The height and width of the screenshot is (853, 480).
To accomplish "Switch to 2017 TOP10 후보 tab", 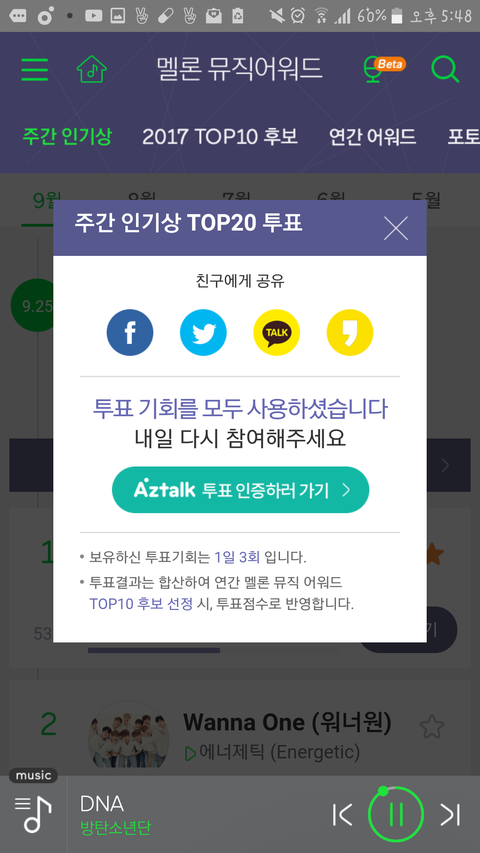I will pos(220,137).
